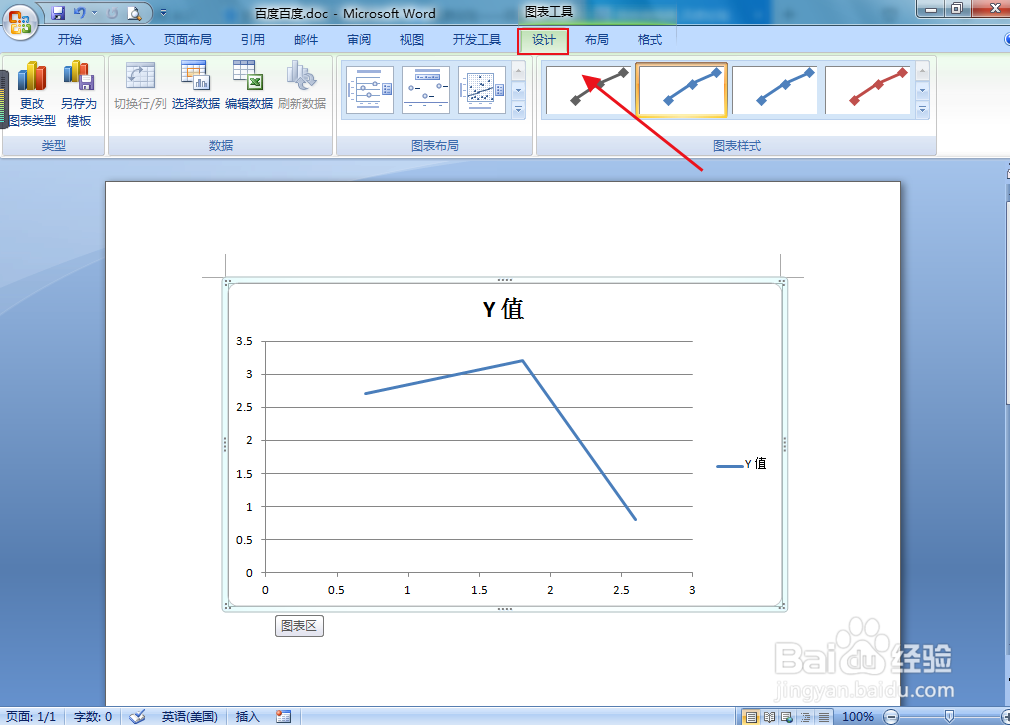Screen dimensions: 1010x725
Task: Click the macro recording icon in status bar
Action: click(283, 717)
